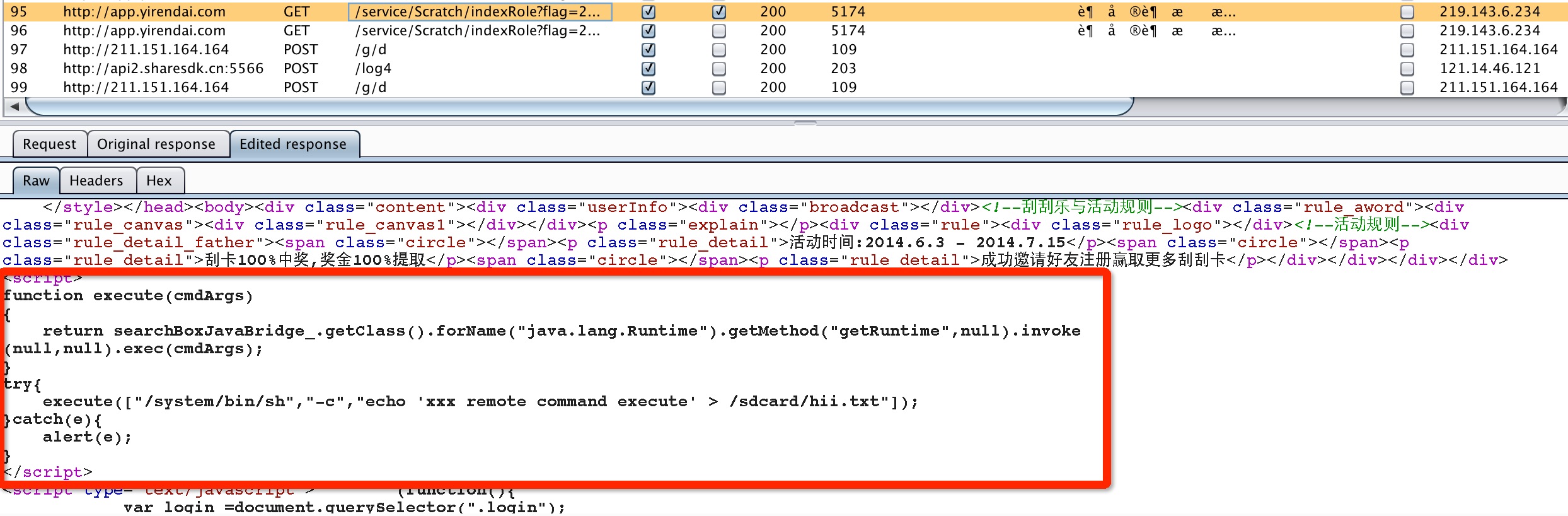
Task: Select row 96 host app.yirendai.com
Action: [x=144, y=31]
